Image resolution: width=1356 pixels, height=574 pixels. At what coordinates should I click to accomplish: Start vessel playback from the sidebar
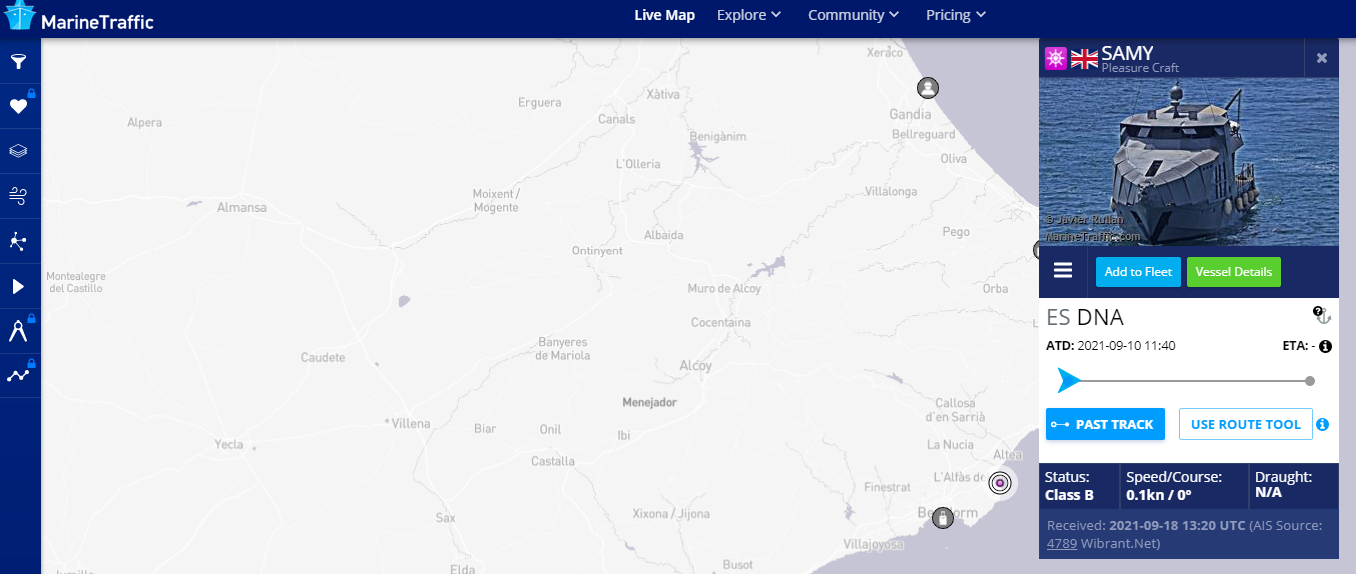[19, 287]
